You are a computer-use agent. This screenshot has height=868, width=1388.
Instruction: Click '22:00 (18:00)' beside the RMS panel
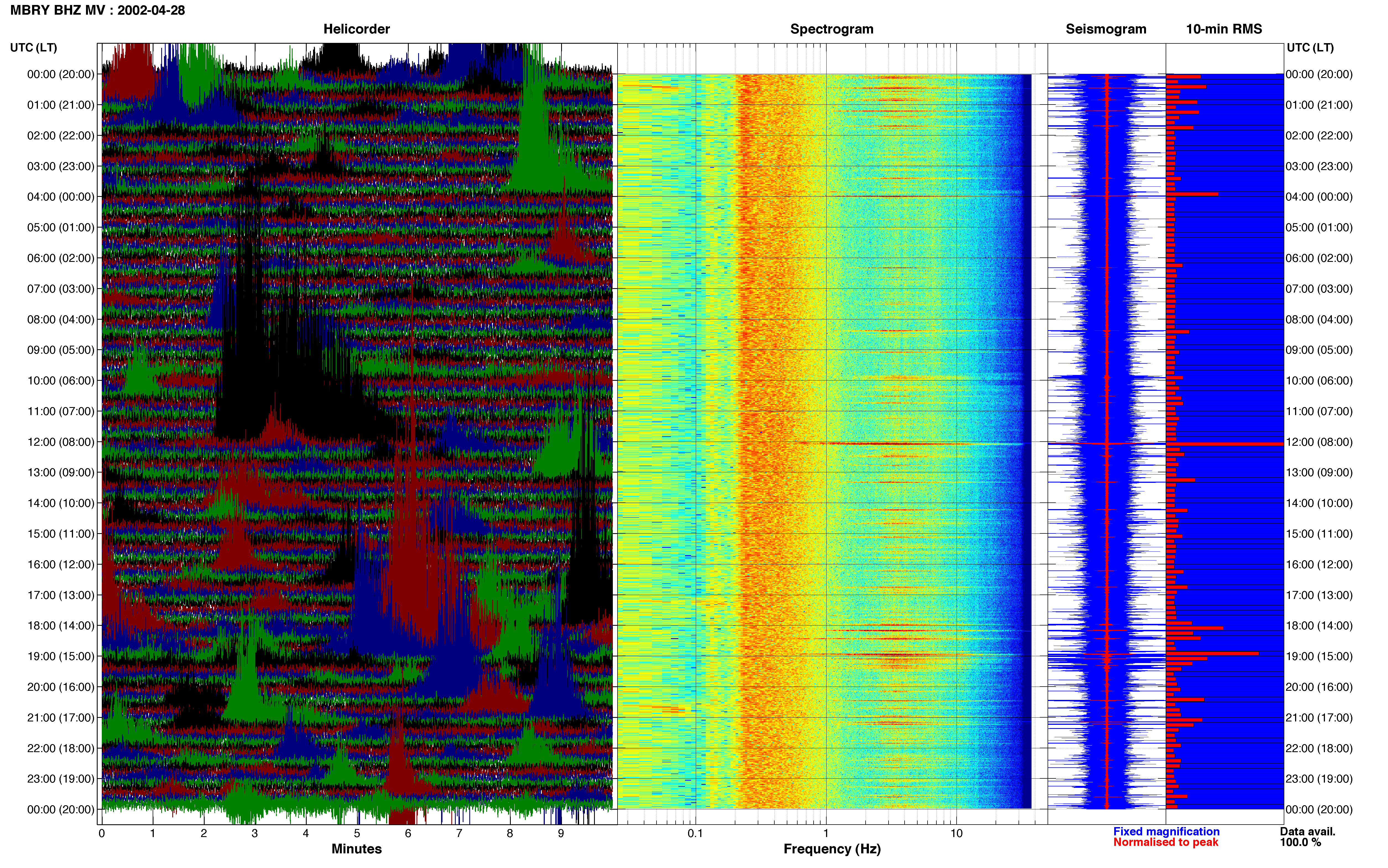1319,749
